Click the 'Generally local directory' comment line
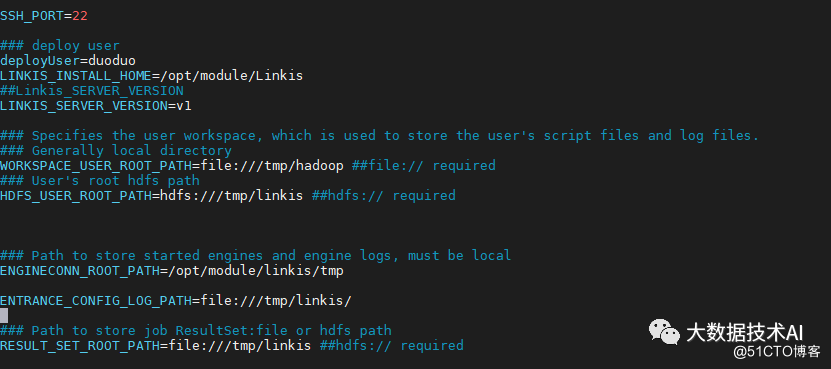The width and height of the screenshot is (831, 369). (x=116, y=151)
